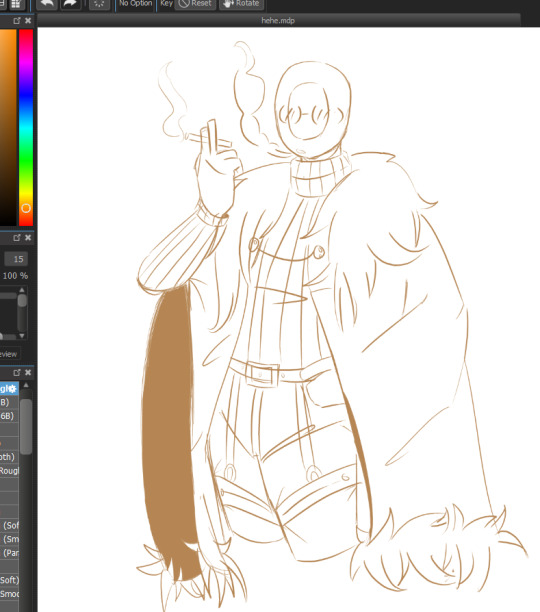Click the Redo arrow in toolbar
The image size is (540, 612).
pos(69,4)
